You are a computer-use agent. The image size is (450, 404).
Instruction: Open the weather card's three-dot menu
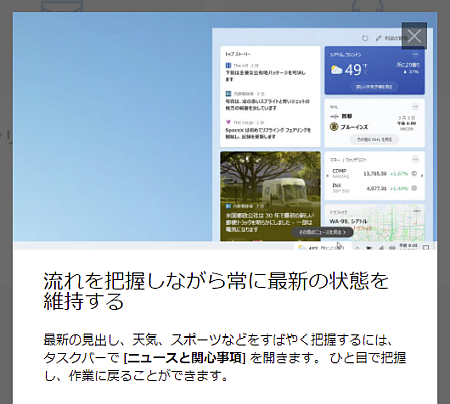tap(415, 54)
